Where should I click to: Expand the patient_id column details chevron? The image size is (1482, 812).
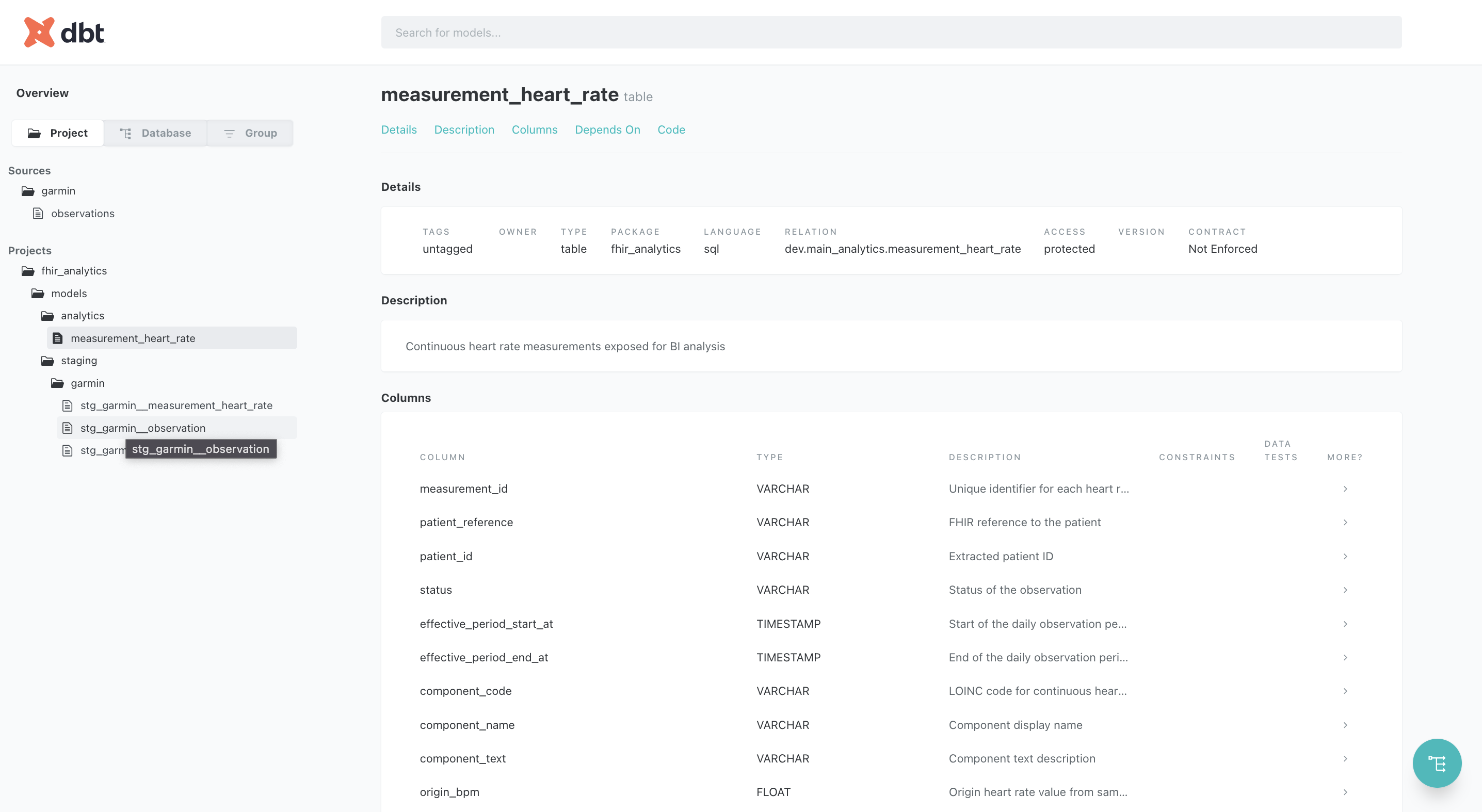point(1345,556)
